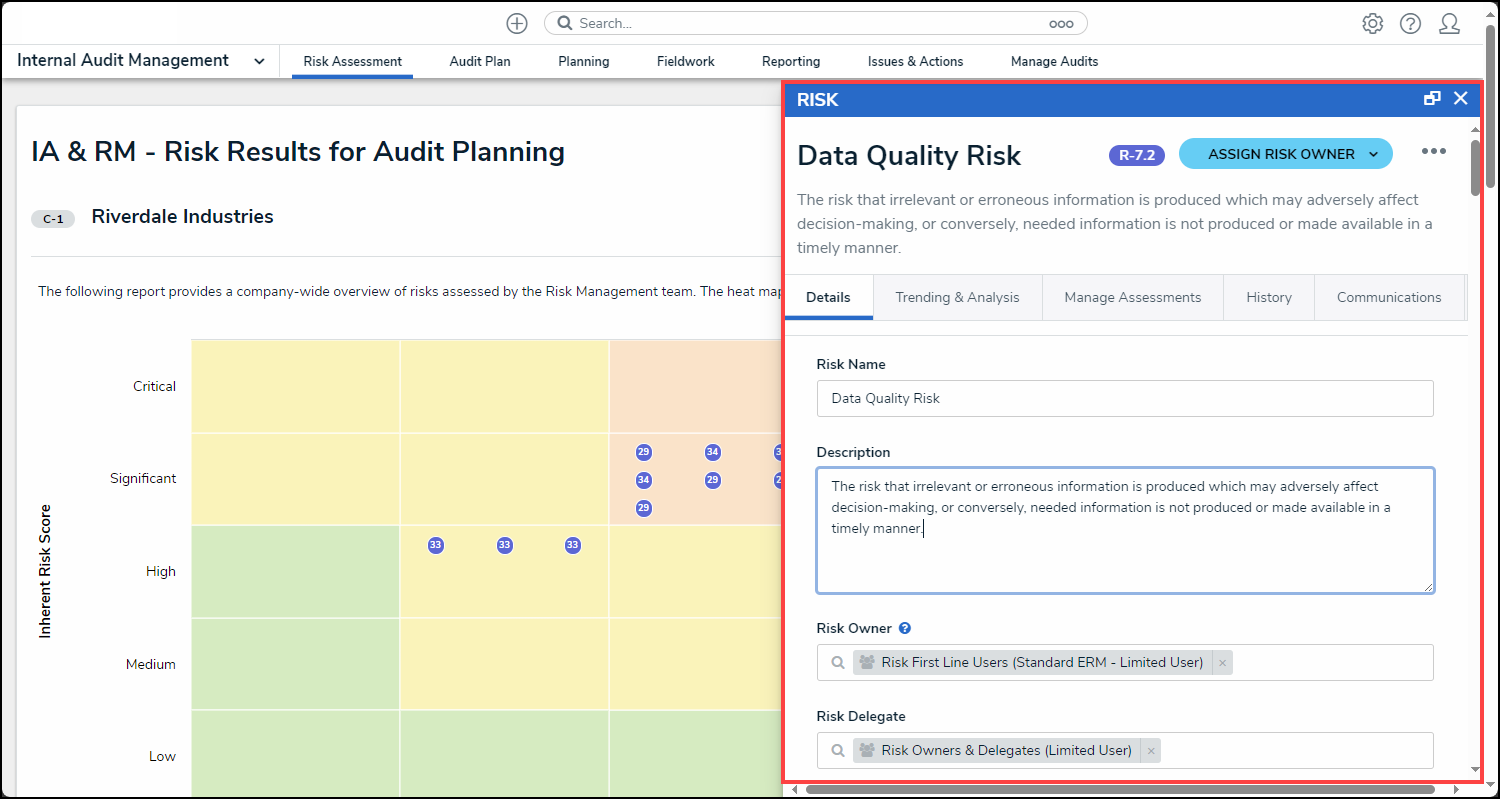The image size is (1500, 799).
Task: Click the Risk Owner help tooltip icon
Action: (x=905, y=629)
